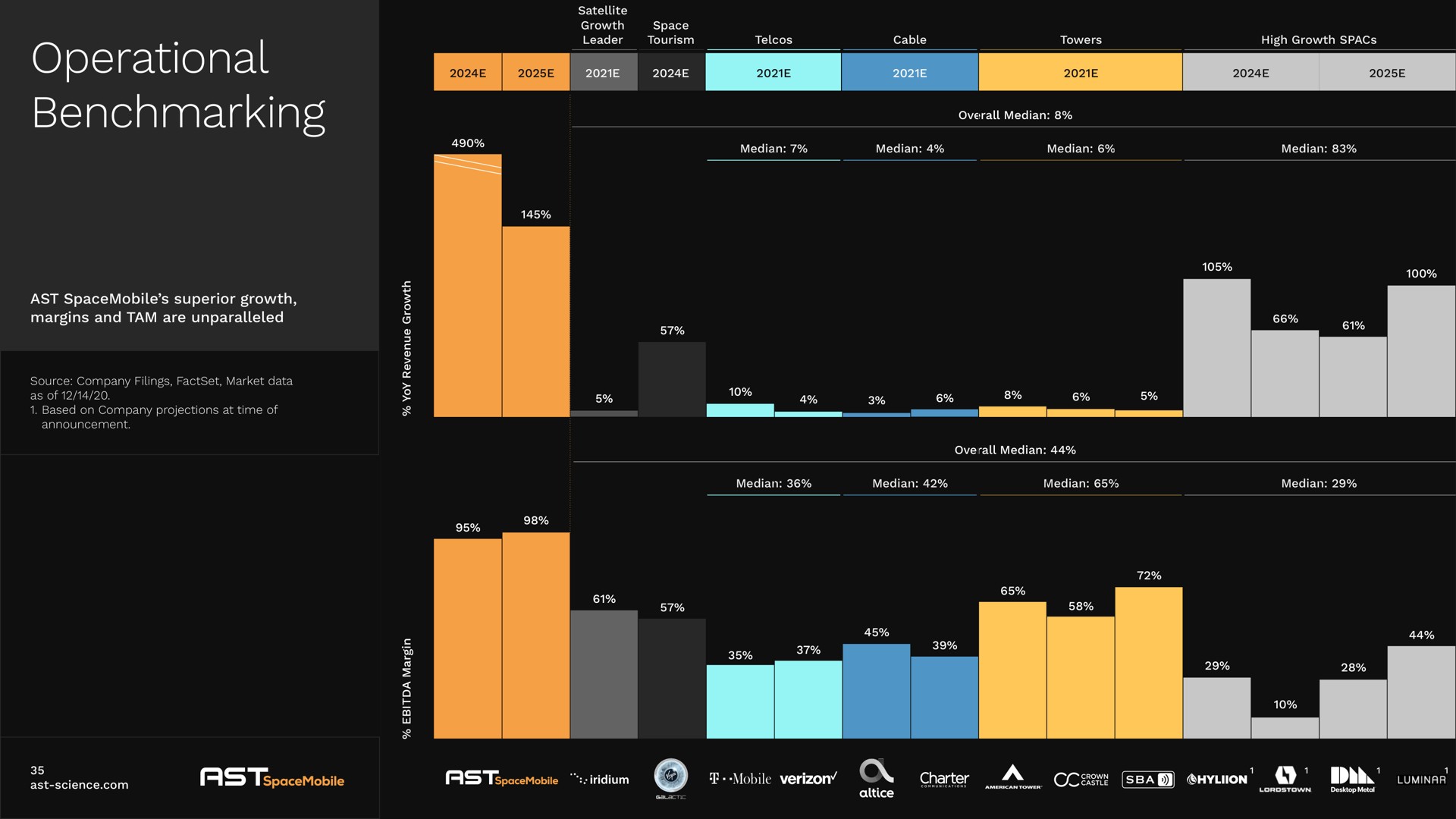Screen dimensions: 1456x819
Task: Click the 37% Verizon EBITDA margin bar
Action: pyautogui.click(x=808, y=699)
